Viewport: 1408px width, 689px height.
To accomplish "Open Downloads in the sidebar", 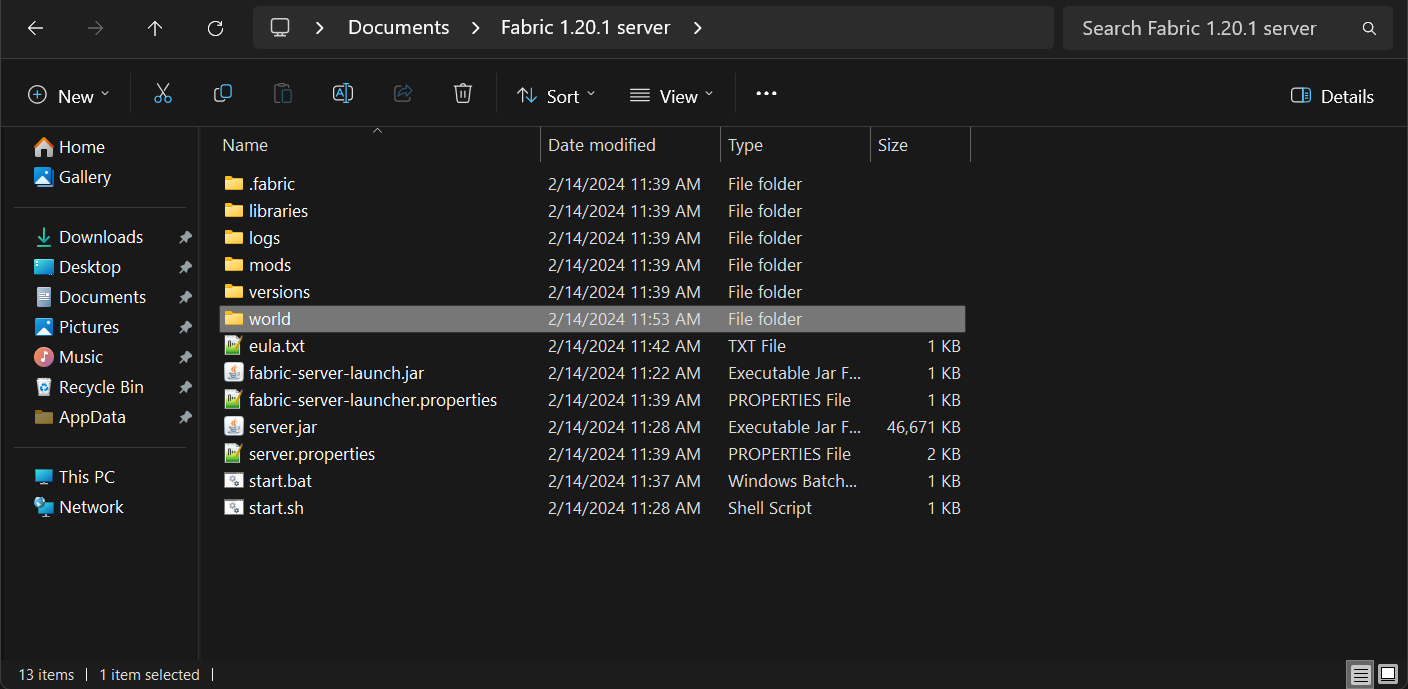I will point(88,237).
